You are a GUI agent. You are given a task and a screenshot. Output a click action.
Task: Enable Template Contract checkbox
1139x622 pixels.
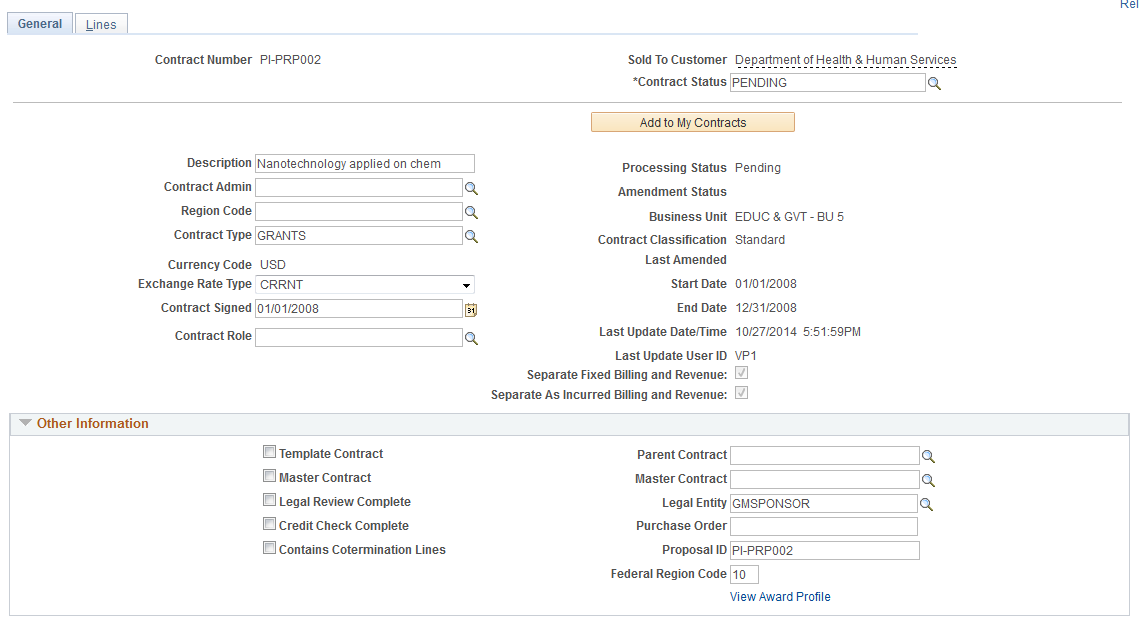[269, 452]
